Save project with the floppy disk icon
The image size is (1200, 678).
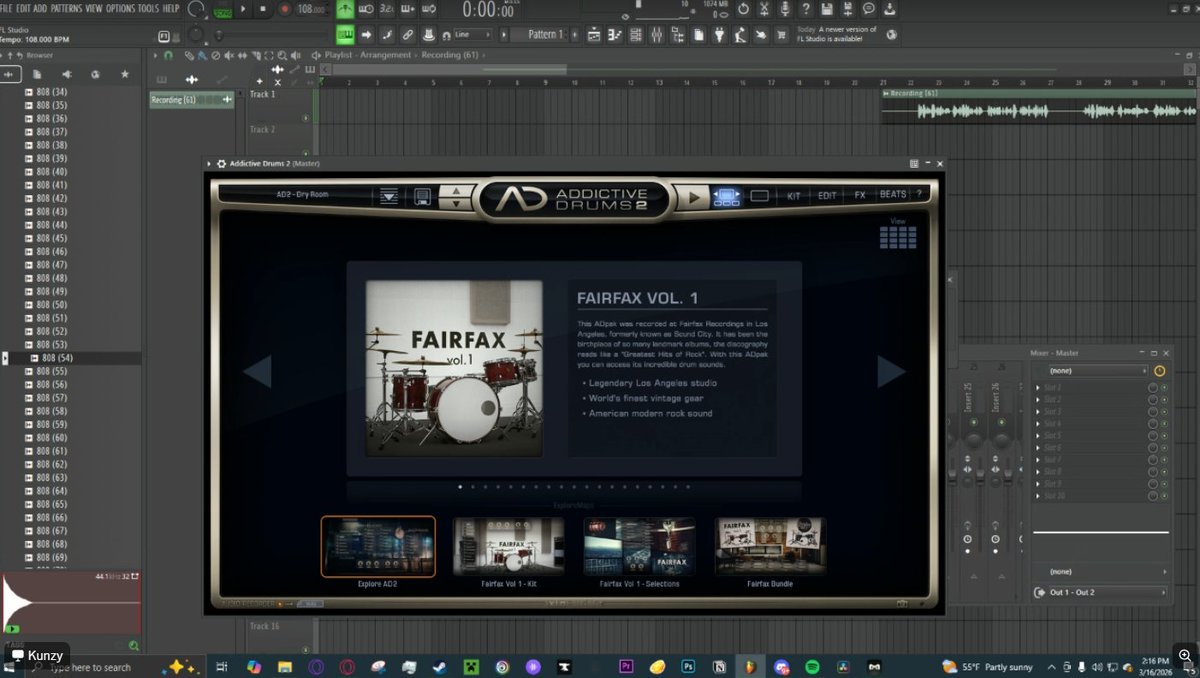coord(827,9)
